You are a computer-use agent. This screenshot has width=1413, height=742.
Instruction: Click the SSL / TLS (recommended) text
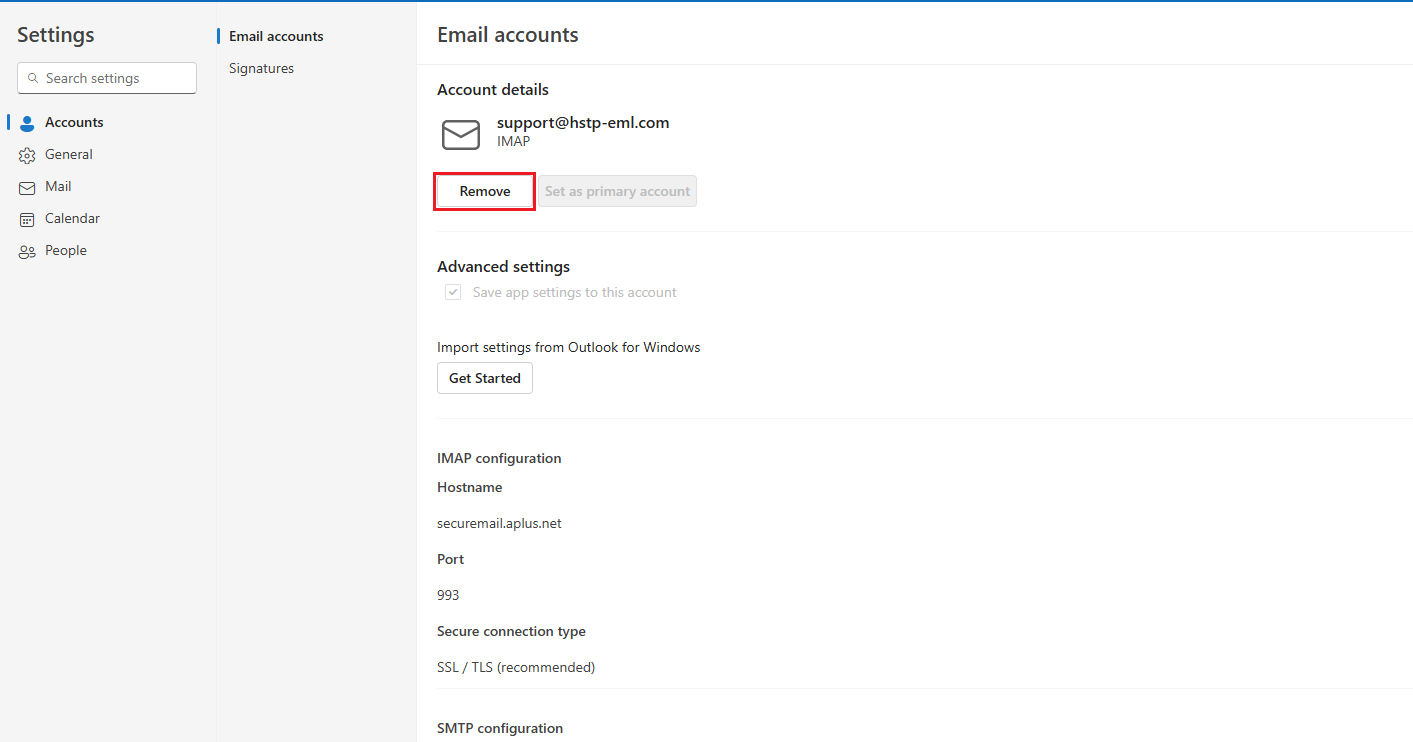click(x=516, y=667)
